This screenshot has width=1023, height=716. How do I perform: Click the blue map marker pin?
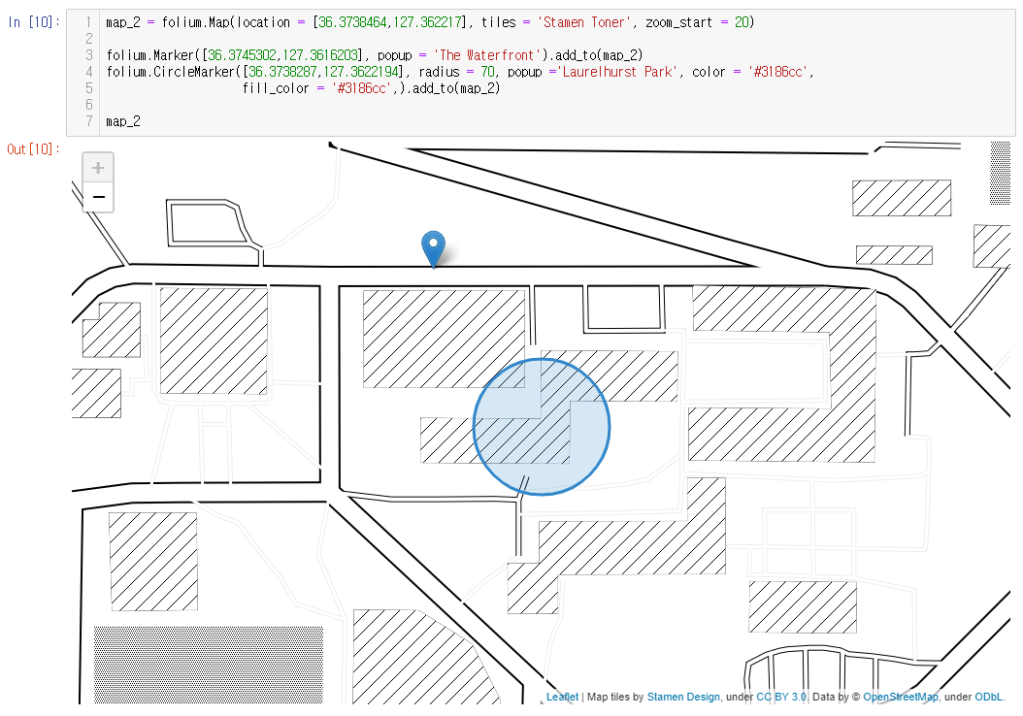(x=432, y=247)
